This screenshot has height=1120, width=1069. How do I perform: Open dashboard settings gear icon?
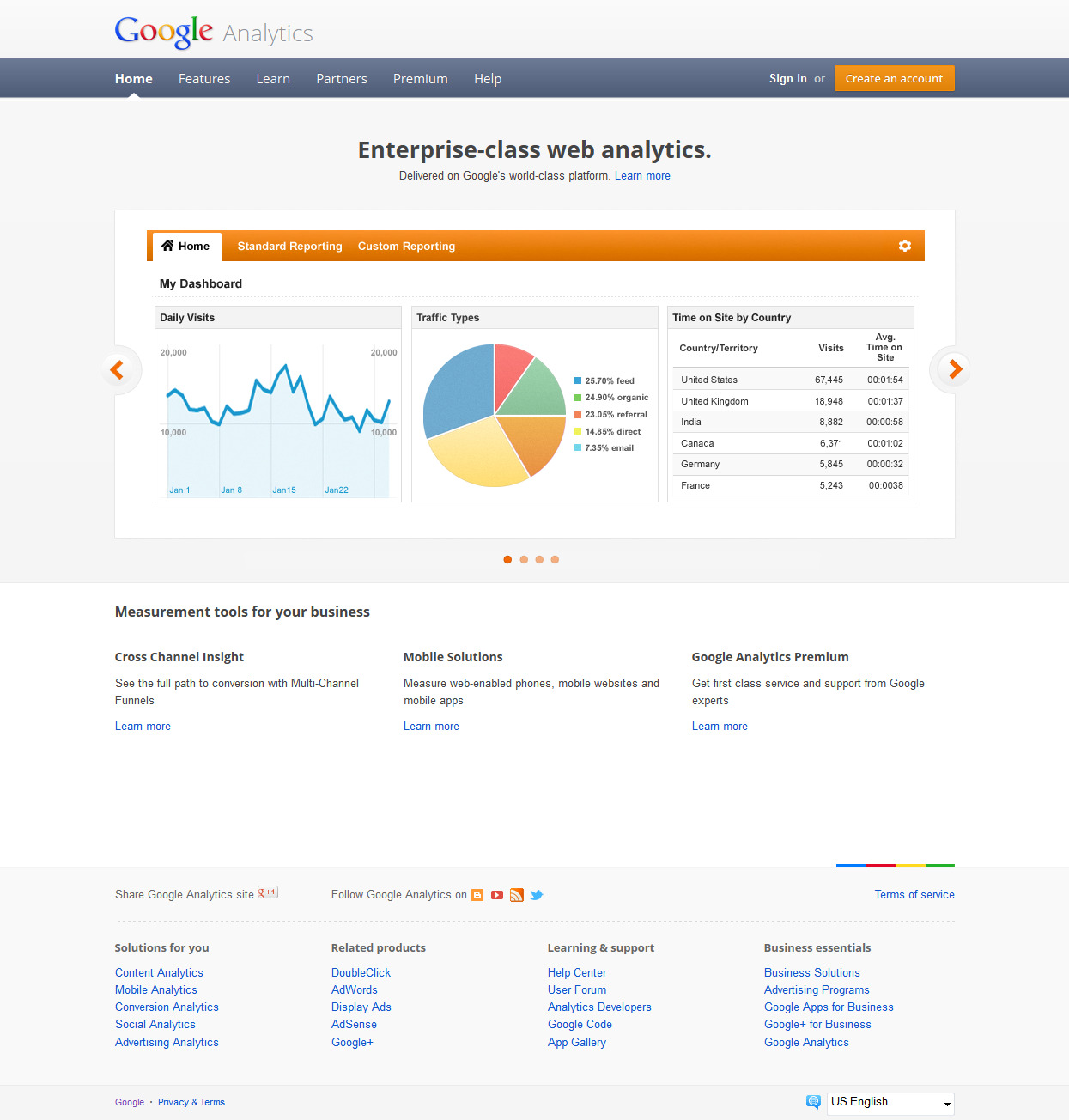[904, 246]
